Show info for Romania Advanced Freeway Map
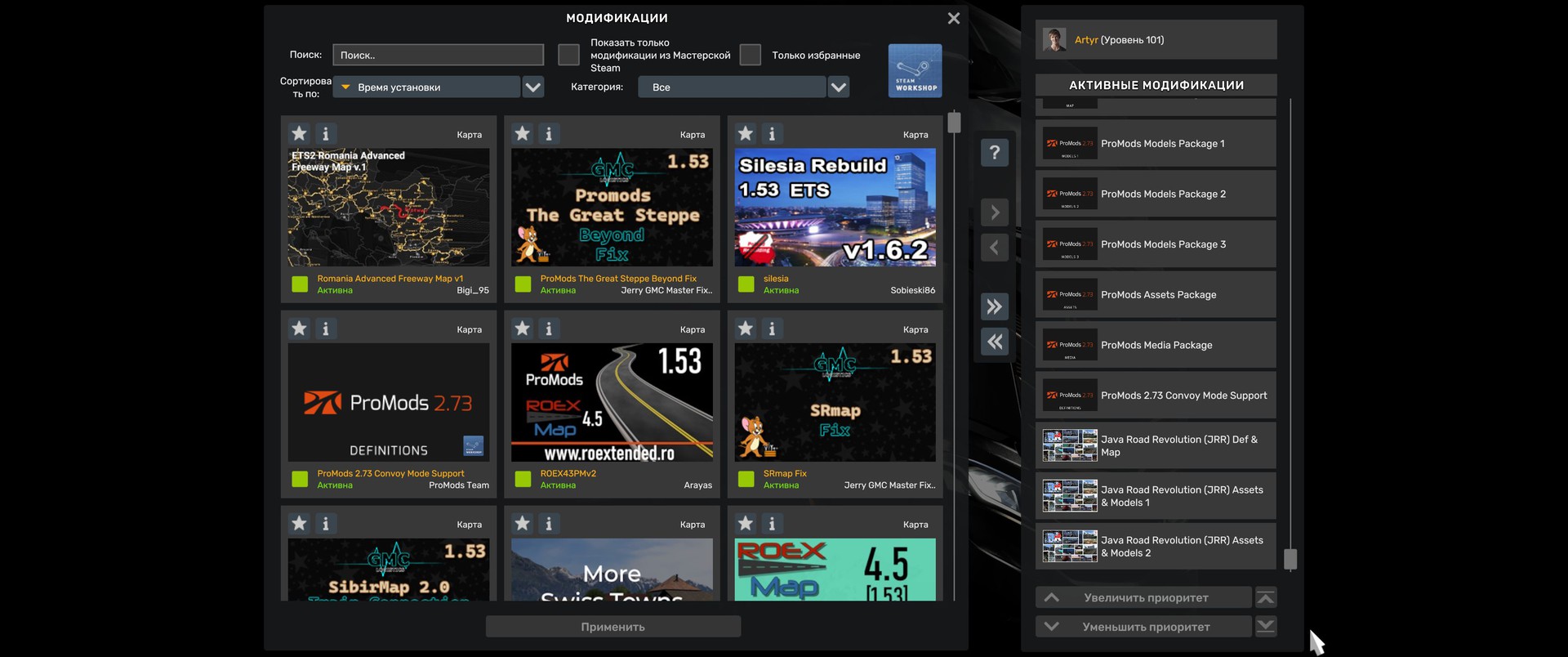This screenshot has width=1568, height=657. [x=326, y=133]
